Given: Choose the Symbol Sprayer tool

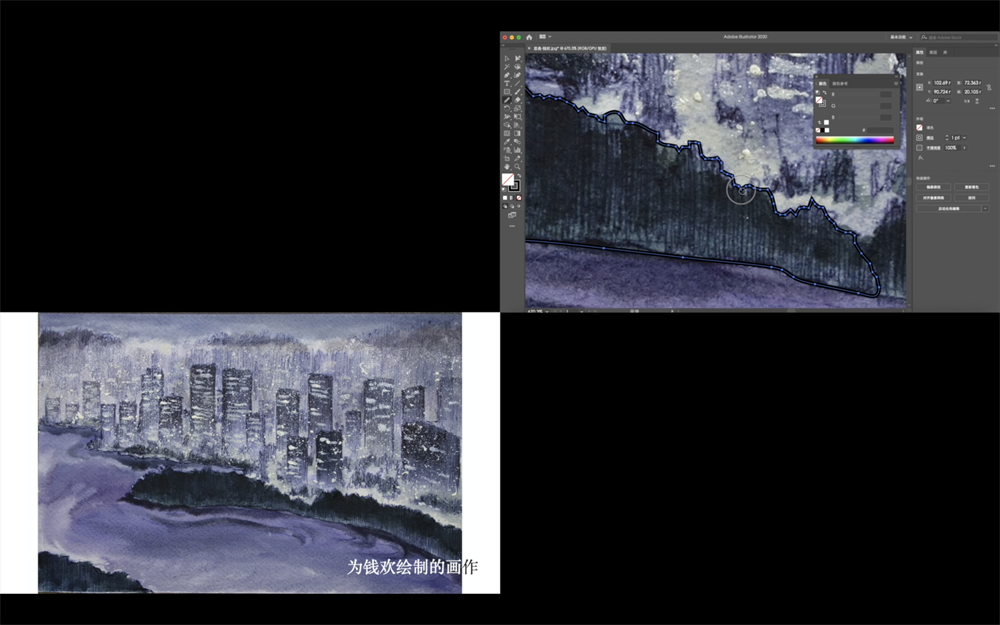Looking at the screenshot, I should [507, 150].
